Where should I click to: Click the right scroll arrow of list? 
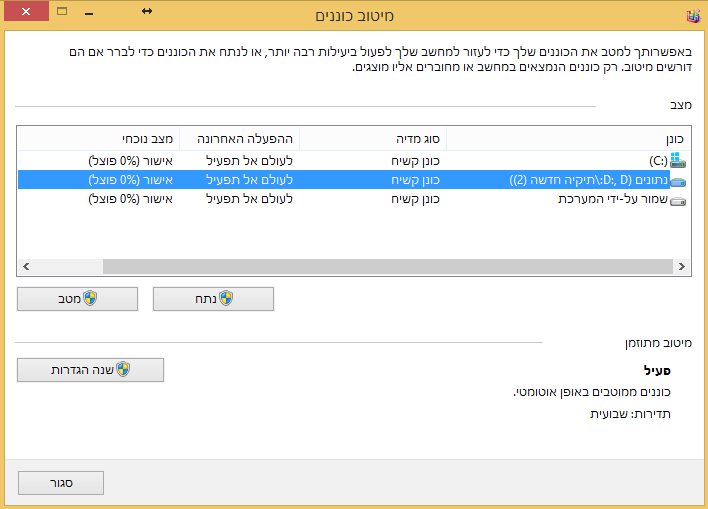tap(682, 266)
